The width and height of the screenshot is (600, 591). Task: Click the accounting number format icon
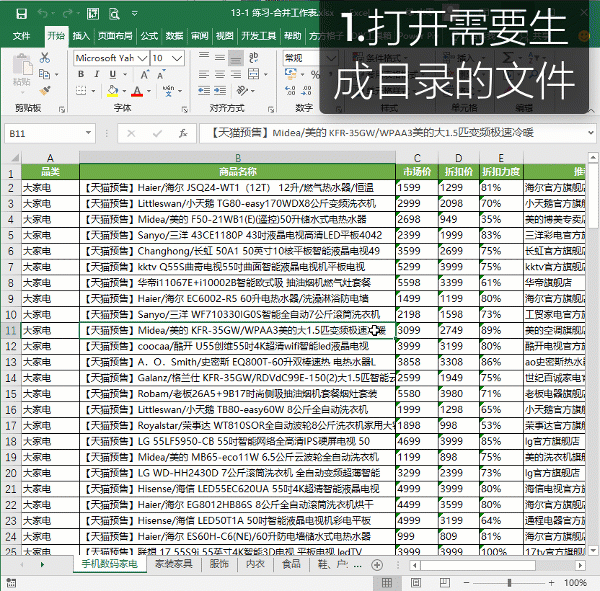(x=291, y=74)
